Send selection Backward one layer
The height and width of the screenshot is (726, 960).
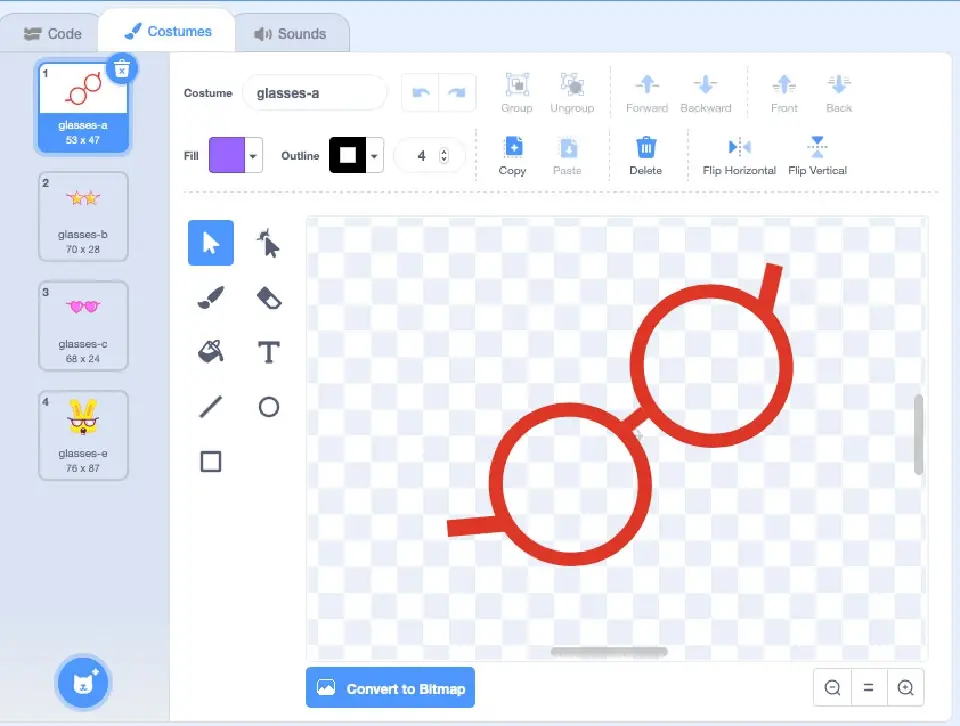tap(705, 93)
